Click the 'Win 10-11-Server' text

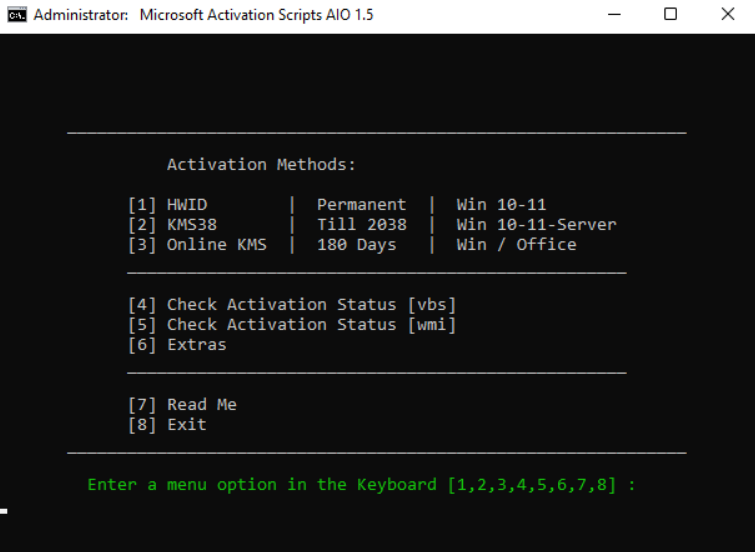536,225
